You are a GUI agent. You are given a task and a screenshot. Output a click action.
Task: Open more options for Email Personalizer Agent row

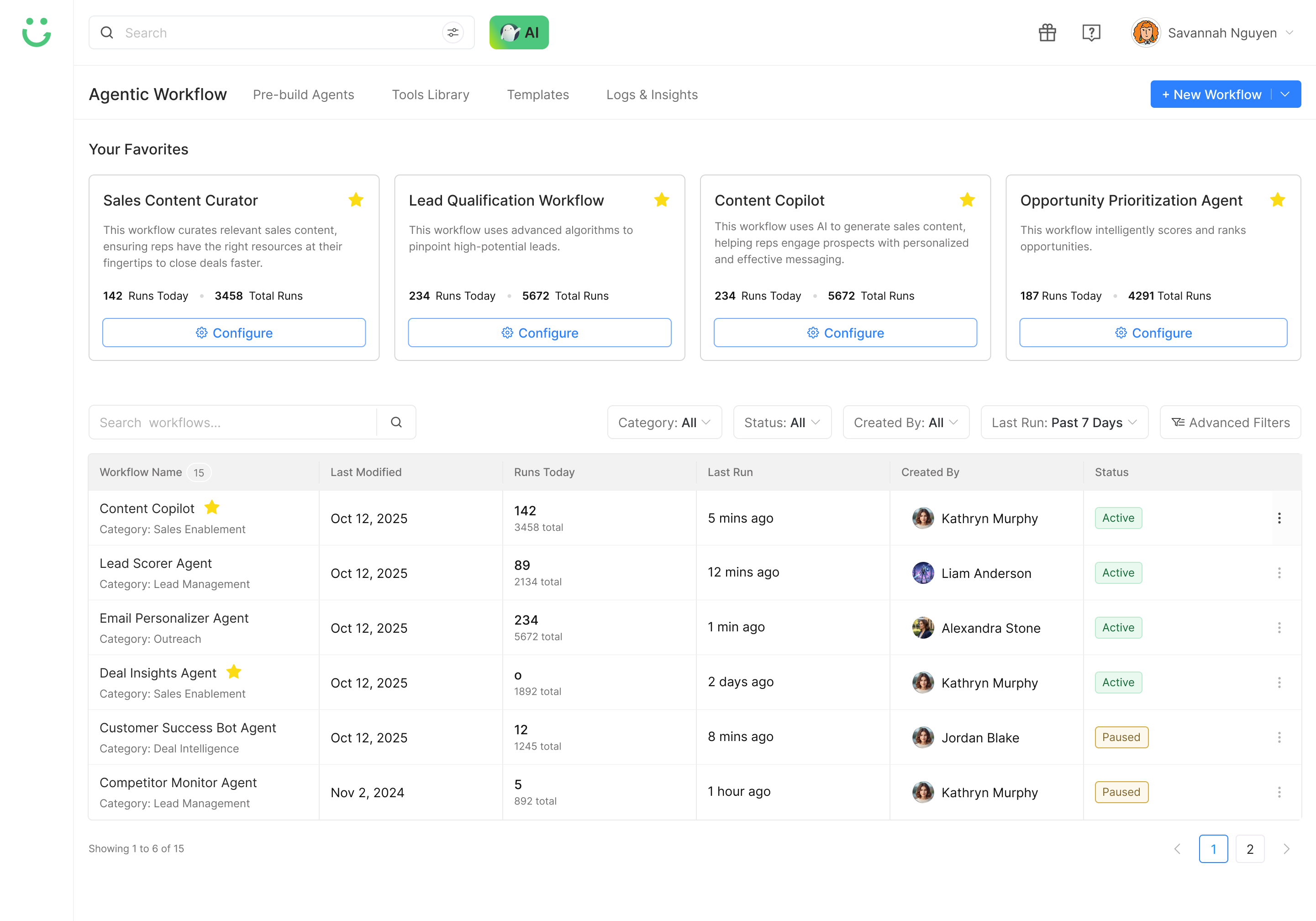pyautogui.click(x=1279, y=627)
